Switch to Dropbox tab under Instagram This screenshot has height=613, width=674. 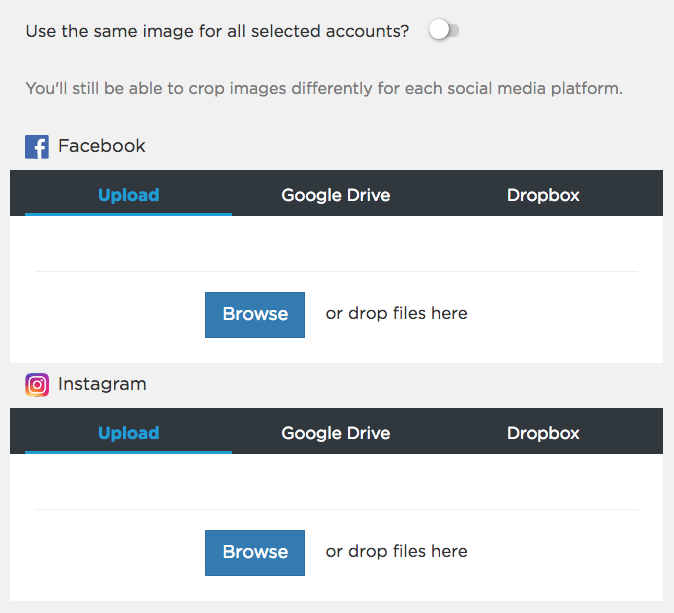pos(543,432)
